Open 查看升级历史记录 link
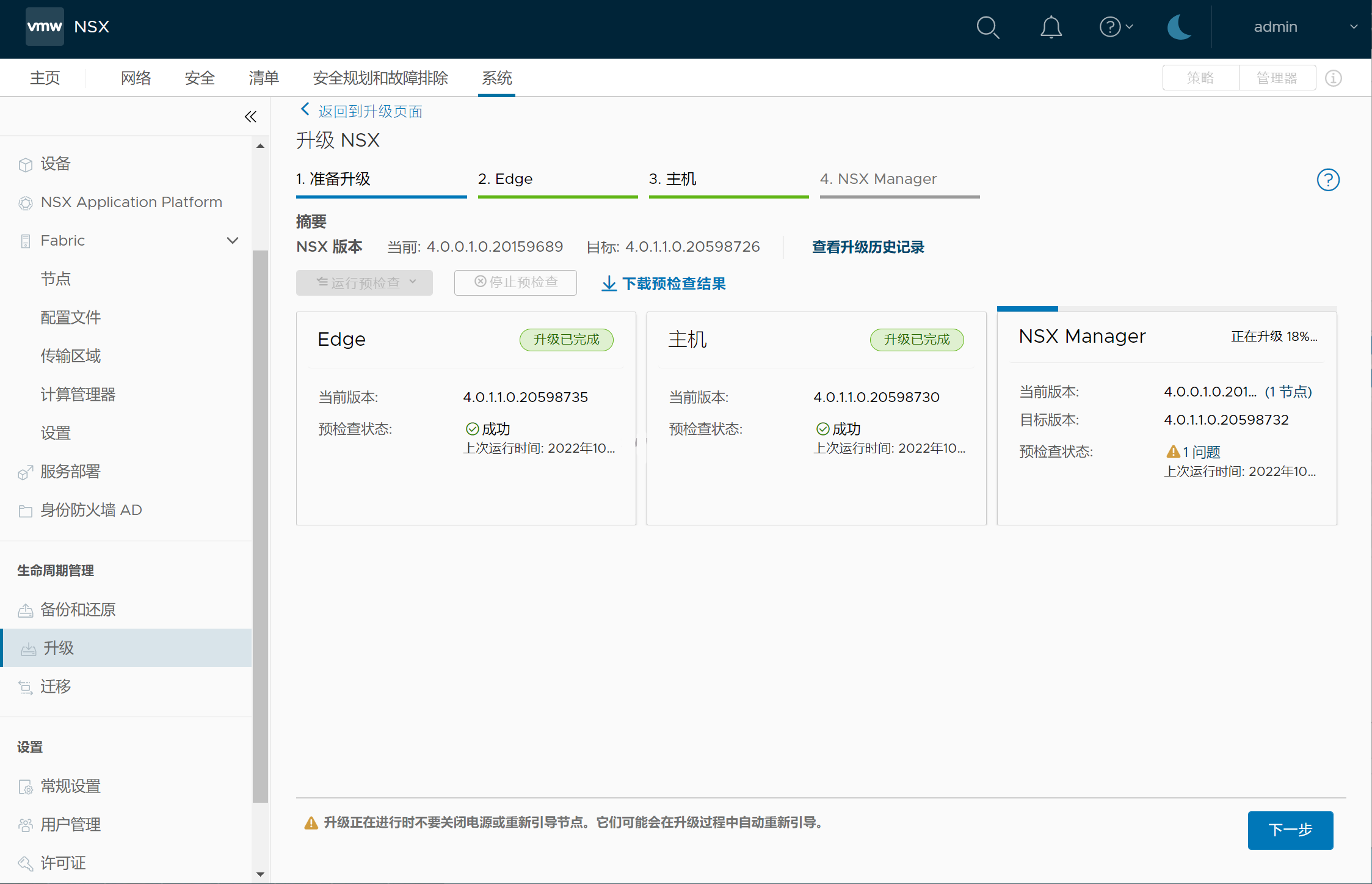Viewport: 1372px width, 884px height. [868, 247]
